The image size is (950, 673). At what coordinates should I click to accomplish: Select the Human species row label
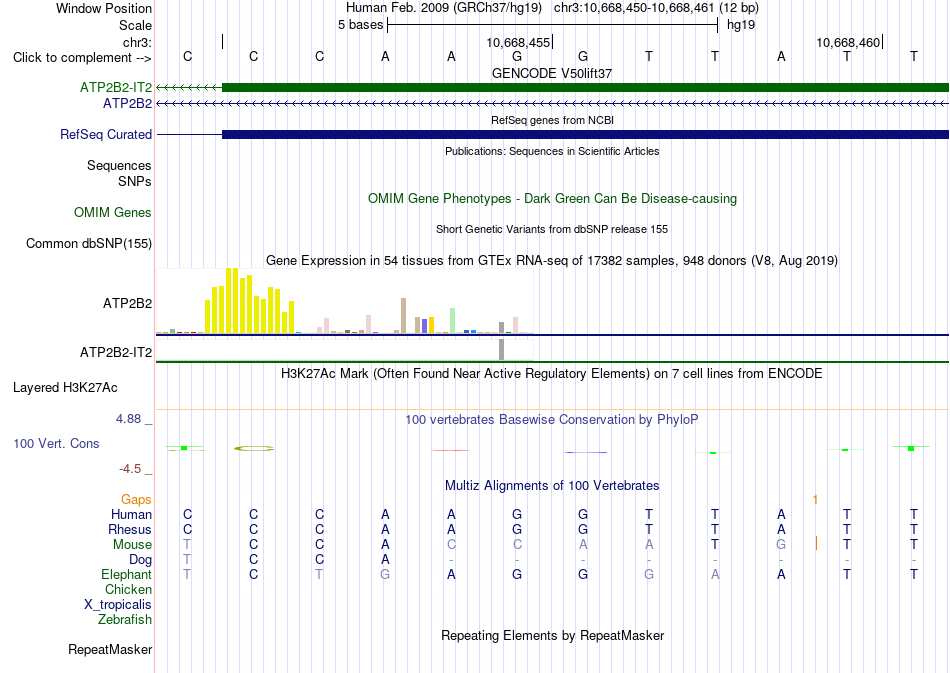[131, 514]
